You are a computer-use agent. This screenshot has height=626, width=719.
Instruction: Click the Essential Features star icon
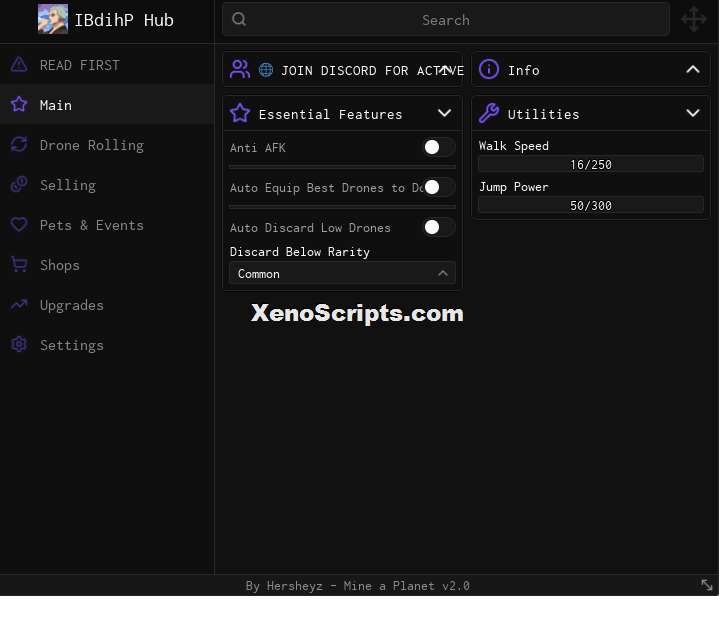(240, 113)
